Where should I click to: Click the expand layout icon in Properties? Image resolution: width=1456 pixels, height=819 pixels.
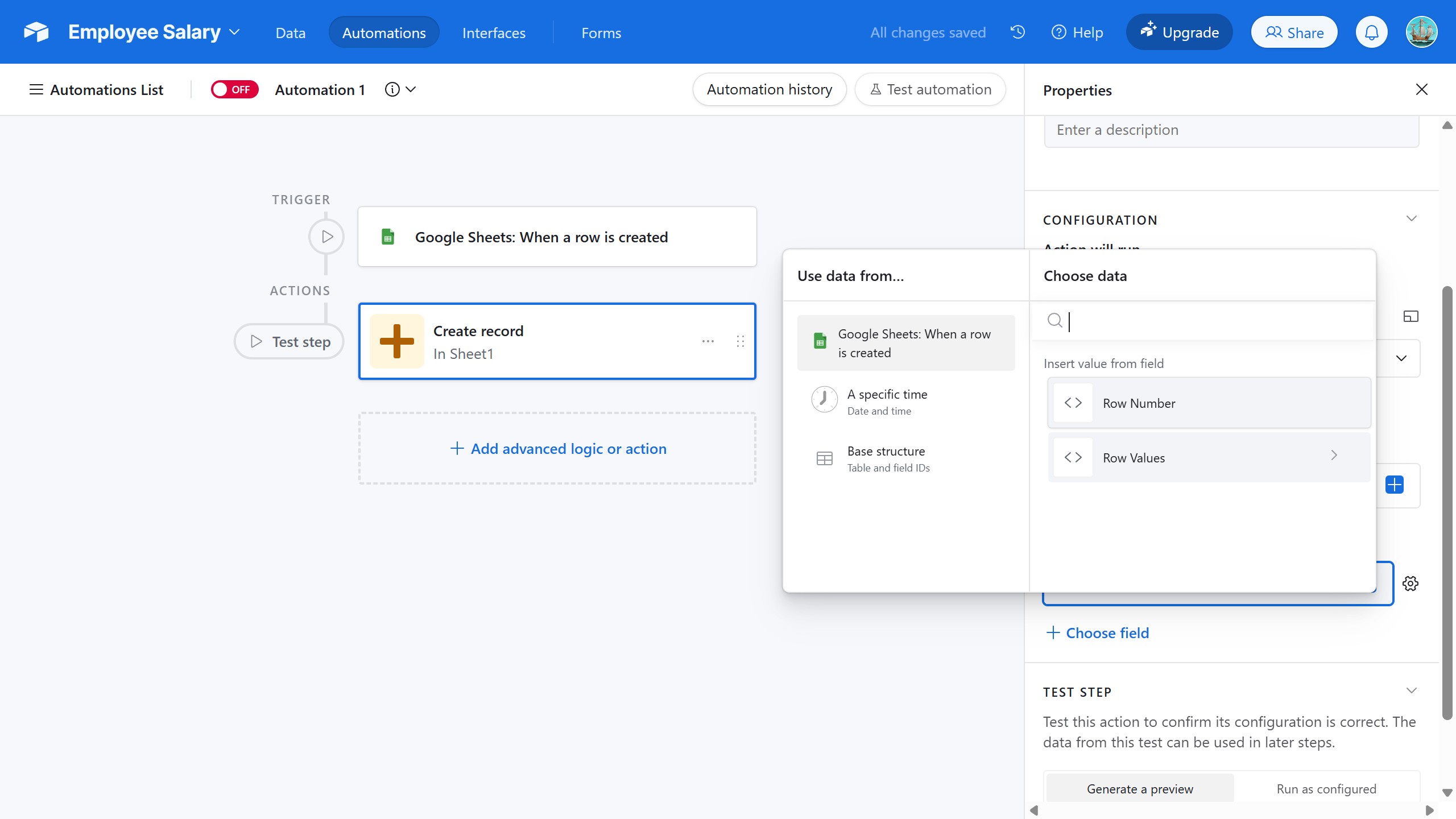point(1411,316)
